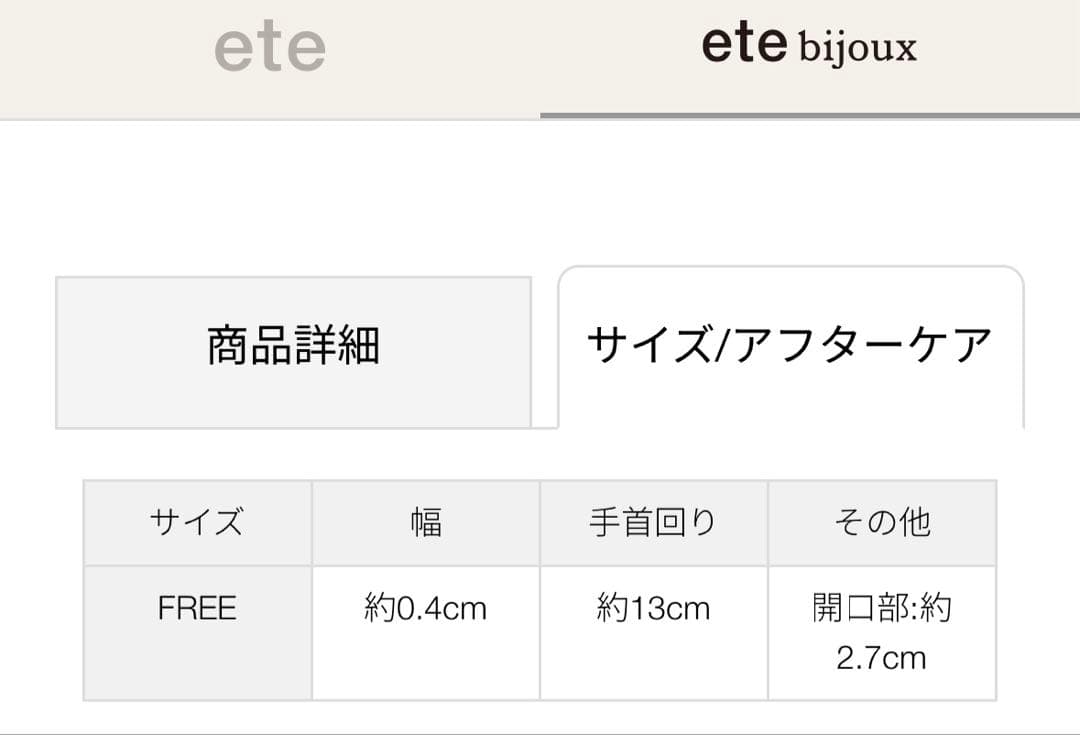The width and height of the screenshot is (1080, 735).
Task: Select the FREE size cell
Action: [196, 607]
